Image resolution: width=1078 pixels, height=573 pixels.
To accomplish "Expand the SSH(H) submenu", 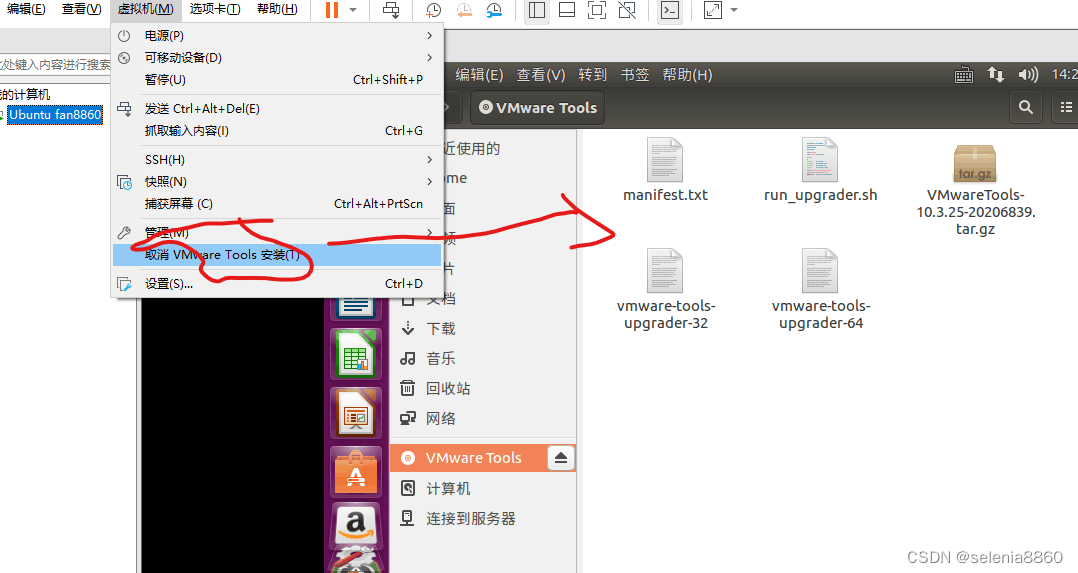I will [x=277, y=160].
